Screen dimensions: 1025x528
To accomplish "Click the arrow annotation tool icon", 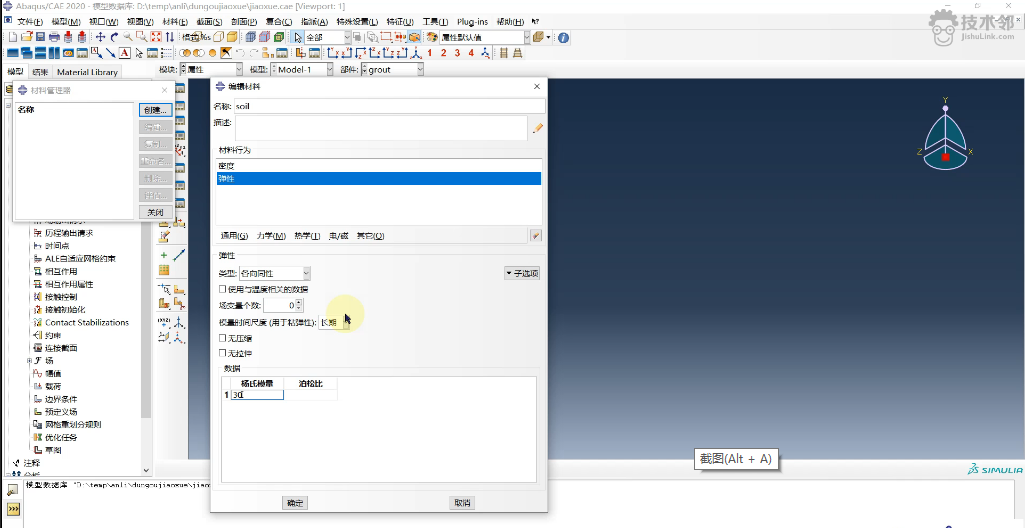I will click(110, 53).
